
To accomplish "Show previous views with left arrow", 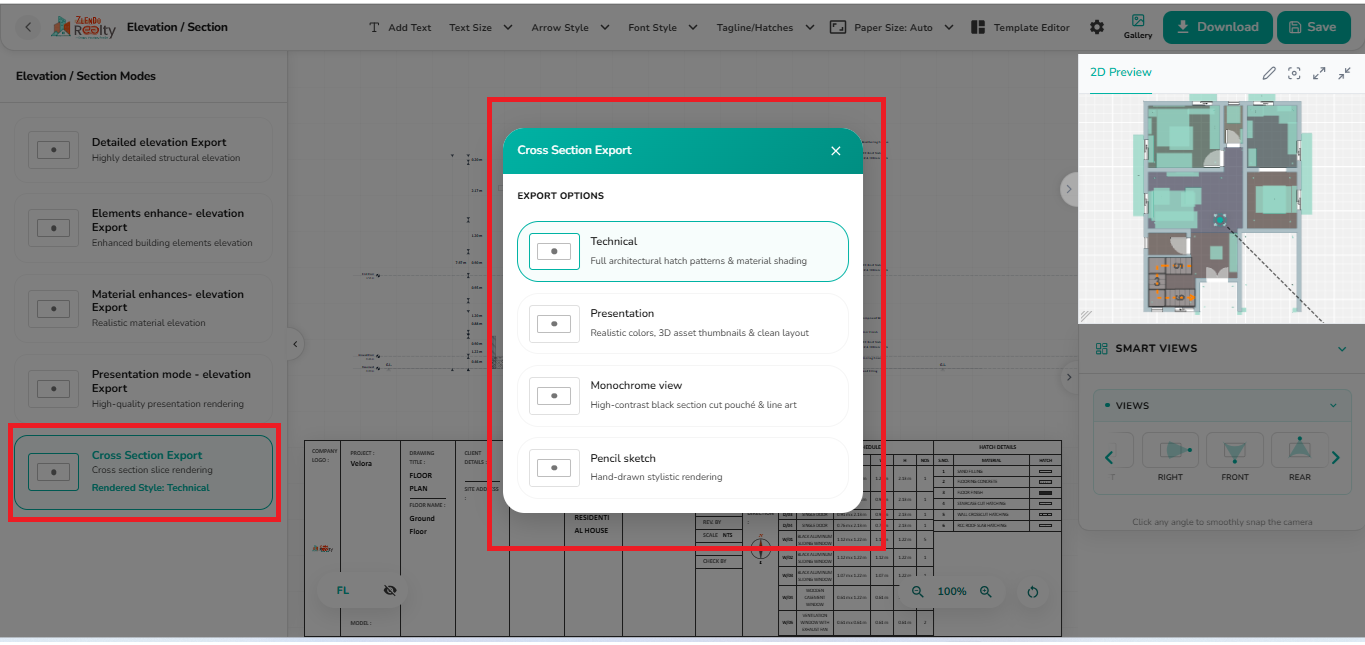I will 1108,458.
